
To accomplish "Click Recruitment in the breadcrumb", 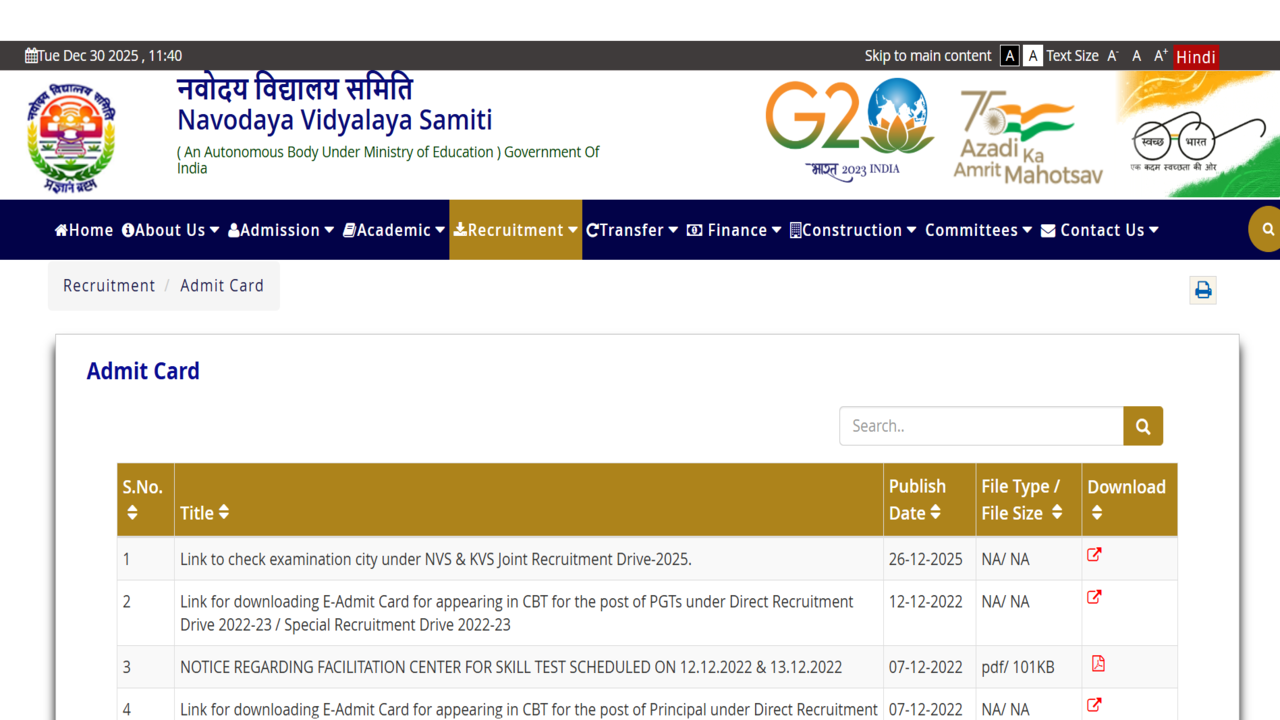I will point(109,286).
